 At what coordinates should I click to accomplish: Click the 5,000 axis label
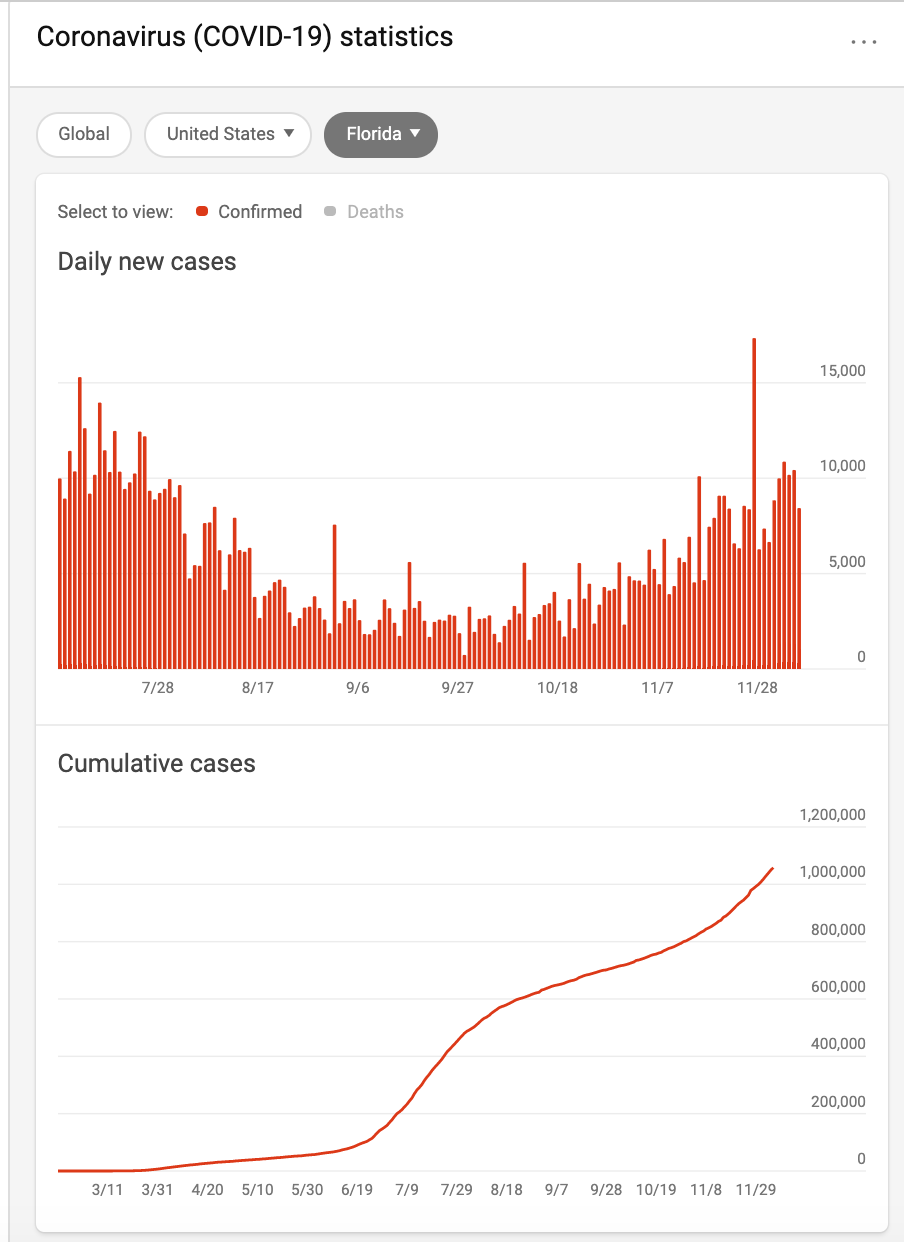[846, 562]
